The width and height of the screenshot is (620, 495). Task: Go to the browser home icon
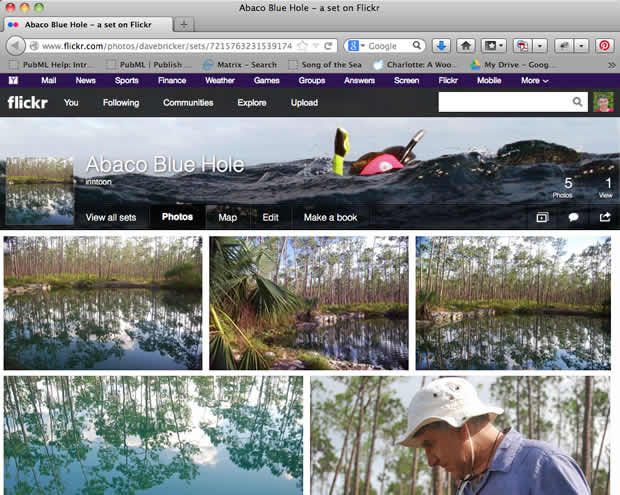pyautogui.click(x=466, y=46)
